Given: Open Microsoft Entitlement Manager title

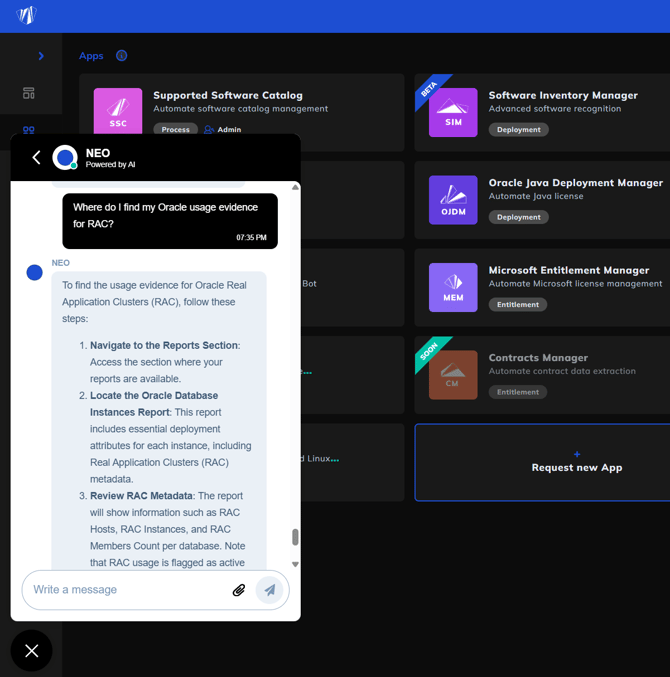Looking at the screenshot, I should tap(569, 270).
